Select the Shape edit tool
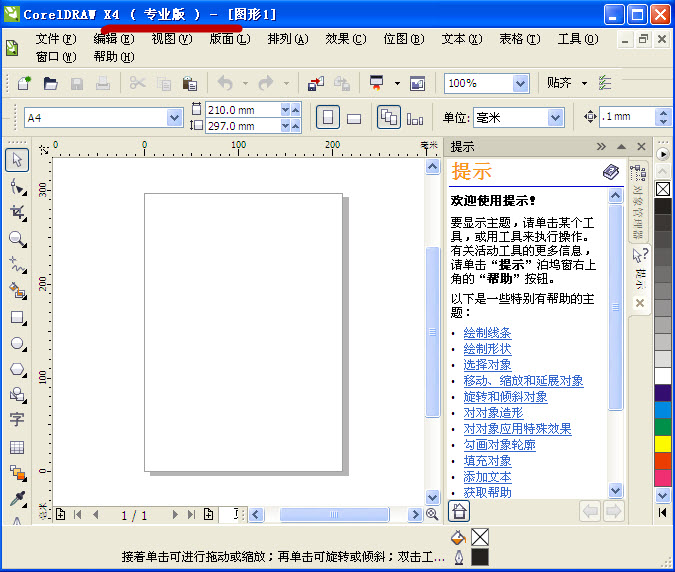 click(18, 187)
